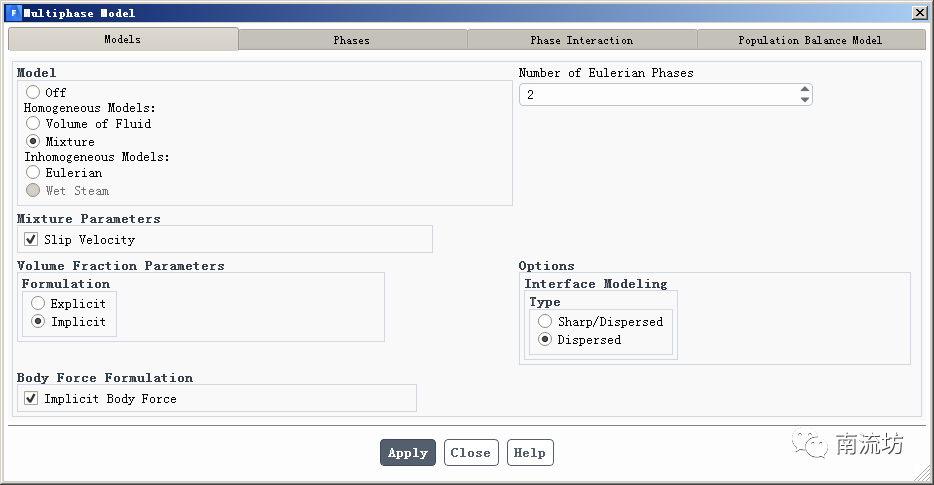
Task: Turn the multiphase model Off
Action: (34, 92)
